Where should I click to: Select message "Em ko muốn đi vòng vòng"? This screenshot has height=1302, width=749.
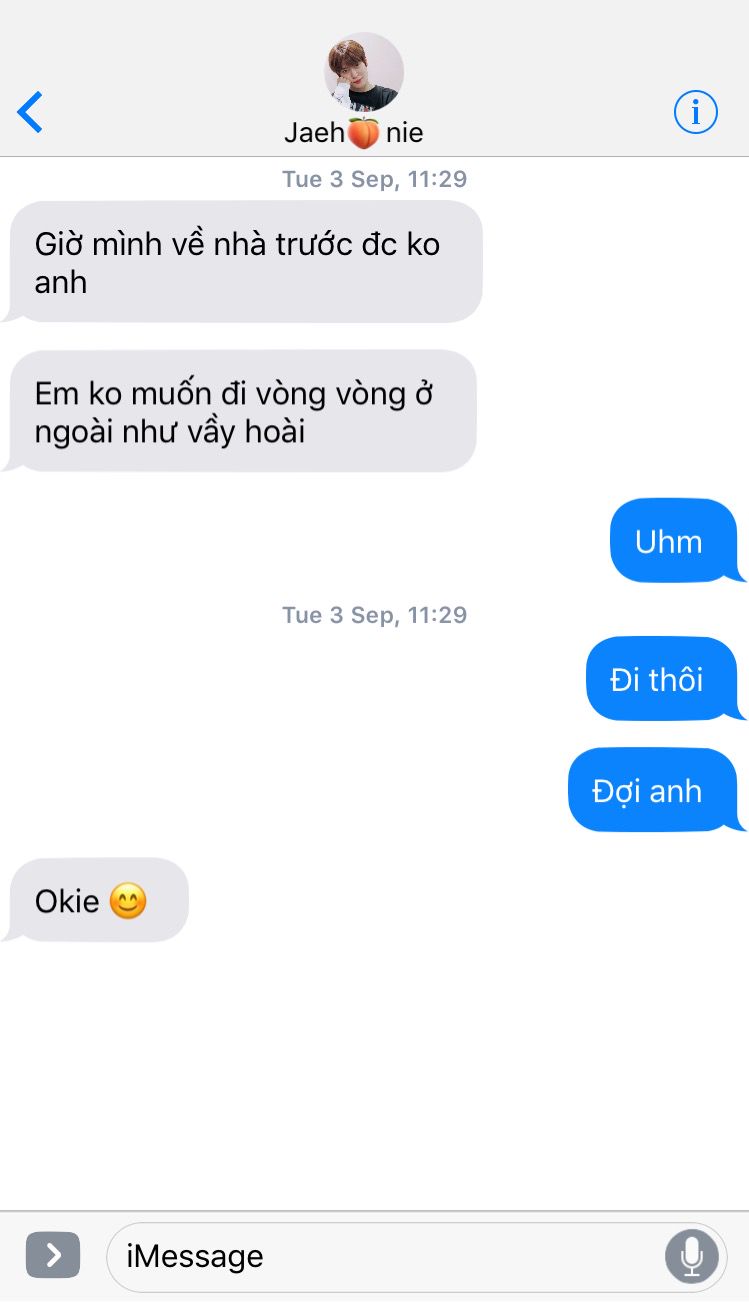240,411
